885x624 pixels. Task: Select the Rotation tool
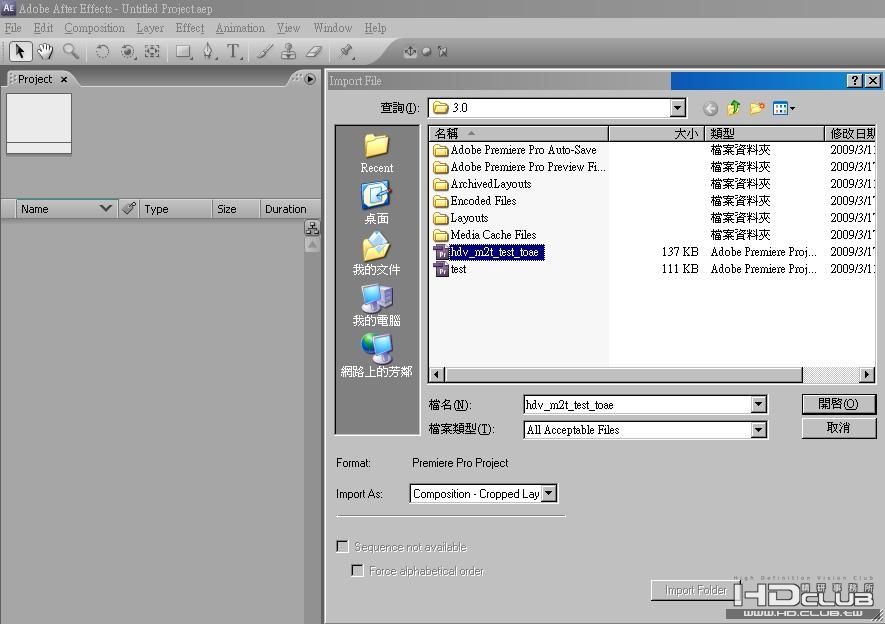[102, 51]
